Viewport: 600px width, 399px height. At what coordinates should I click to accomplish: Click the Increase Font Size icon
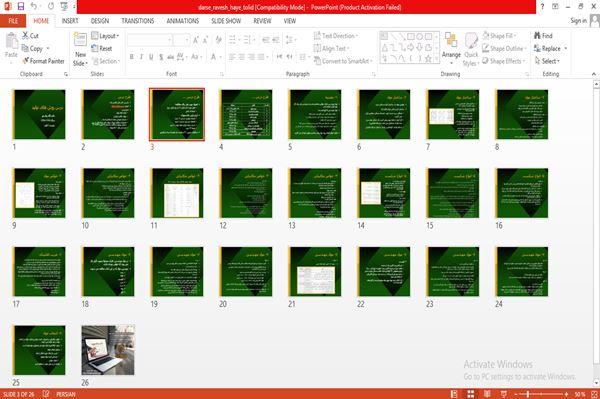[x=196, y=40]
